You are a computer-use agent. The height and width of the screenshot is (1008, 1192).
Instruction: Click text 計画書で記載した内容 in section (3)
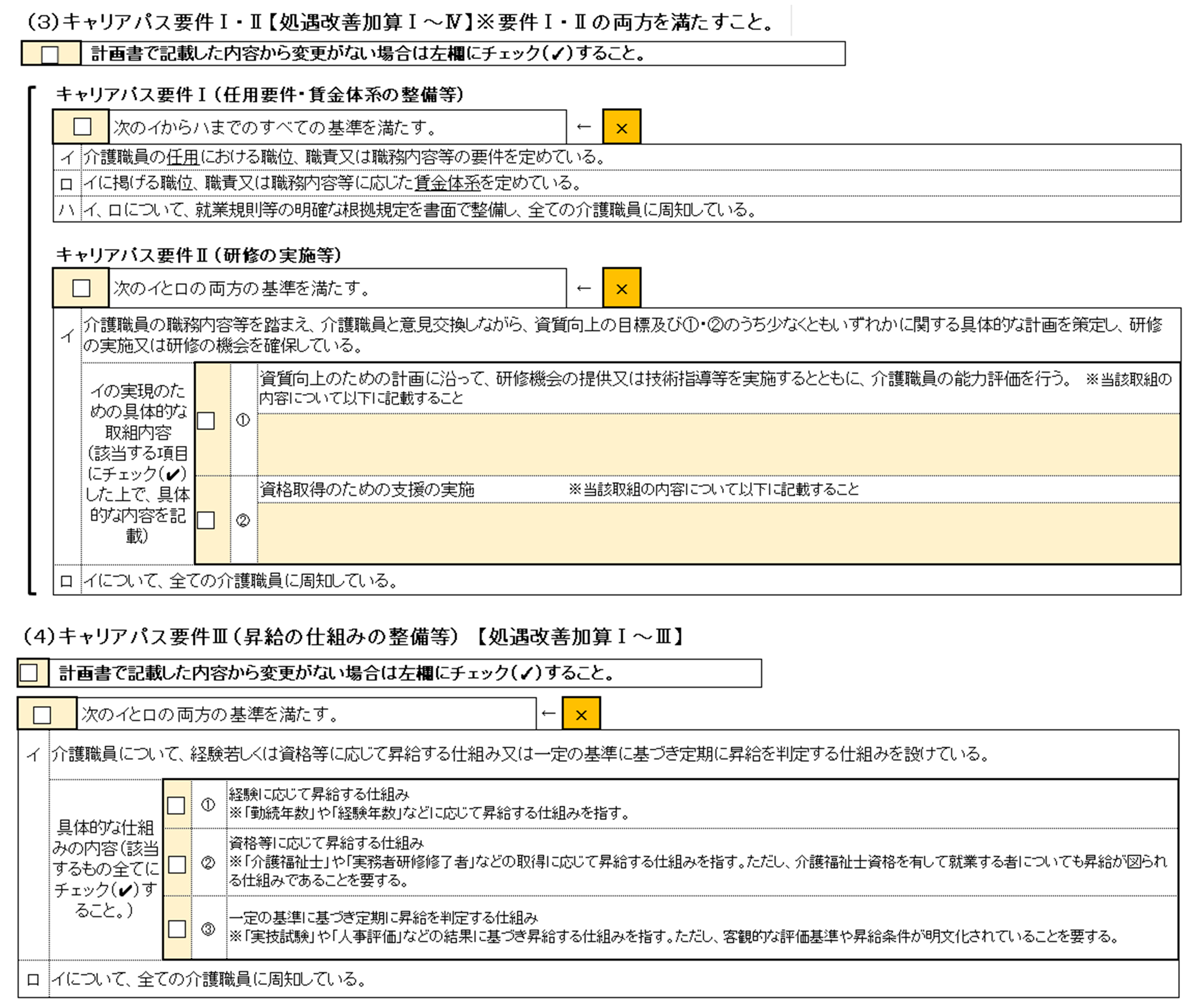(368, 54)
